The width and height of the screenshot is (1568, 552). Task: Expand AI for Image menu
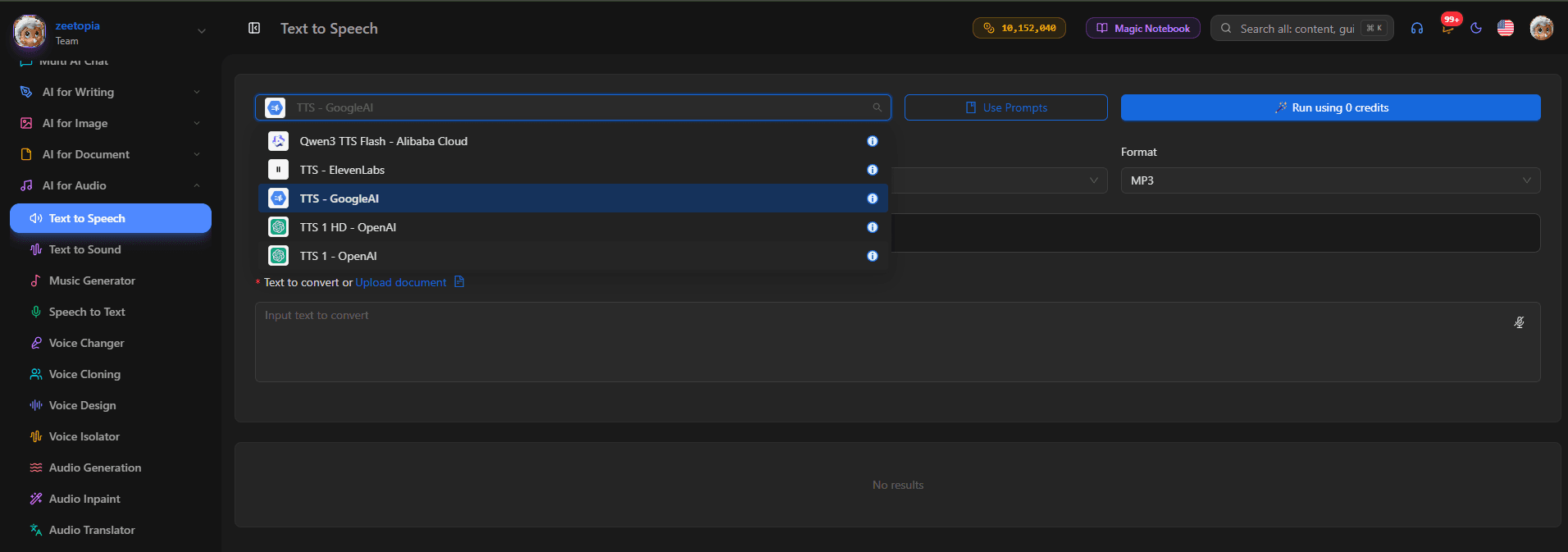coord(111,123)
